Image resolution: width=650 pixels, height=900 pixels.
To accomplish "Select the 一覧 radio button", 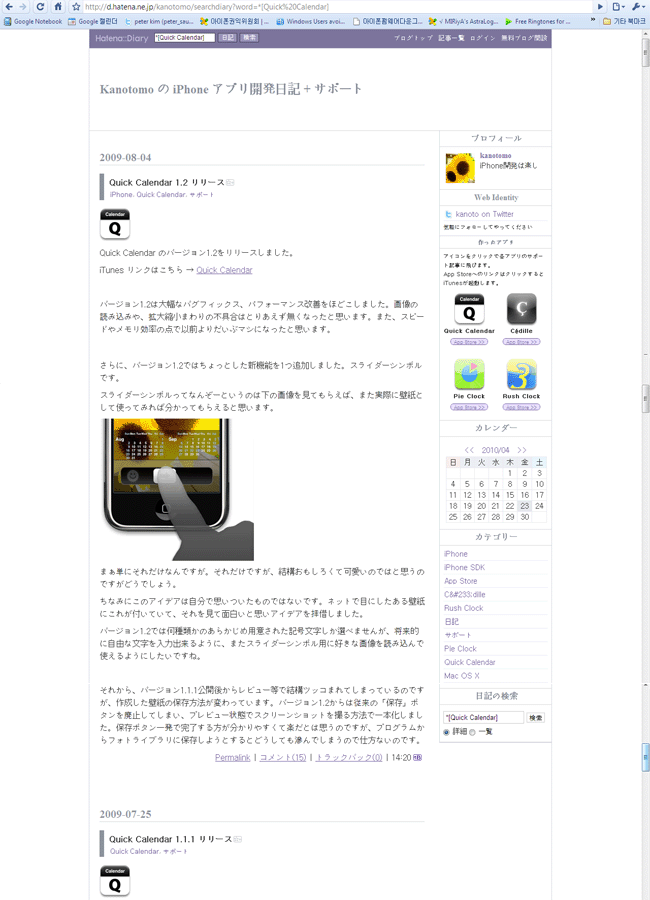I will [x=472, y=732].
